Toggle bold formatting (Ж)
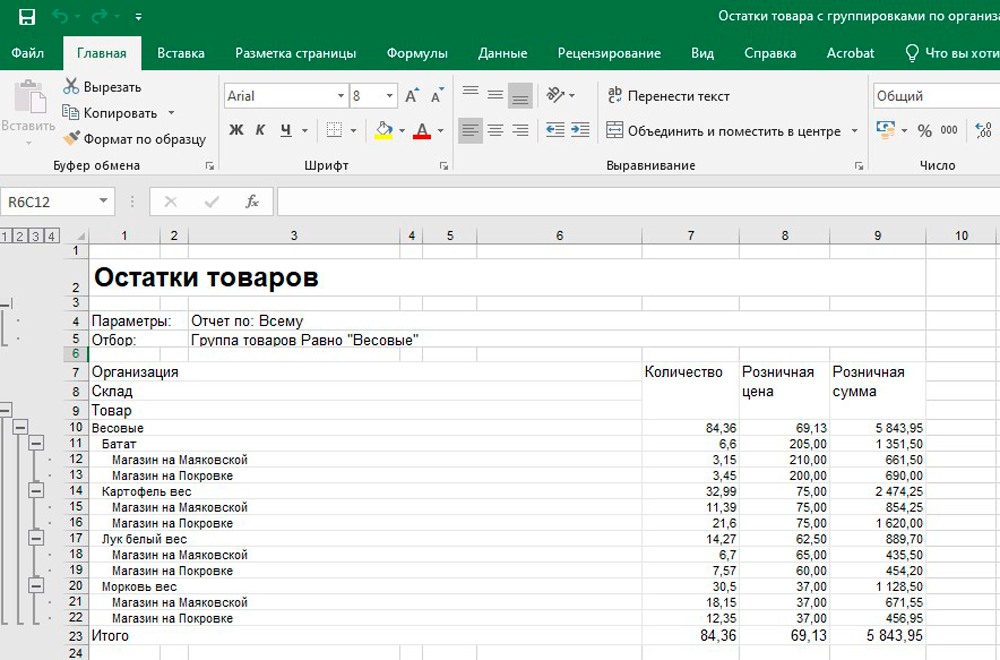The height and width of the screenshot is (660, 1000). (x=236, y=130)
